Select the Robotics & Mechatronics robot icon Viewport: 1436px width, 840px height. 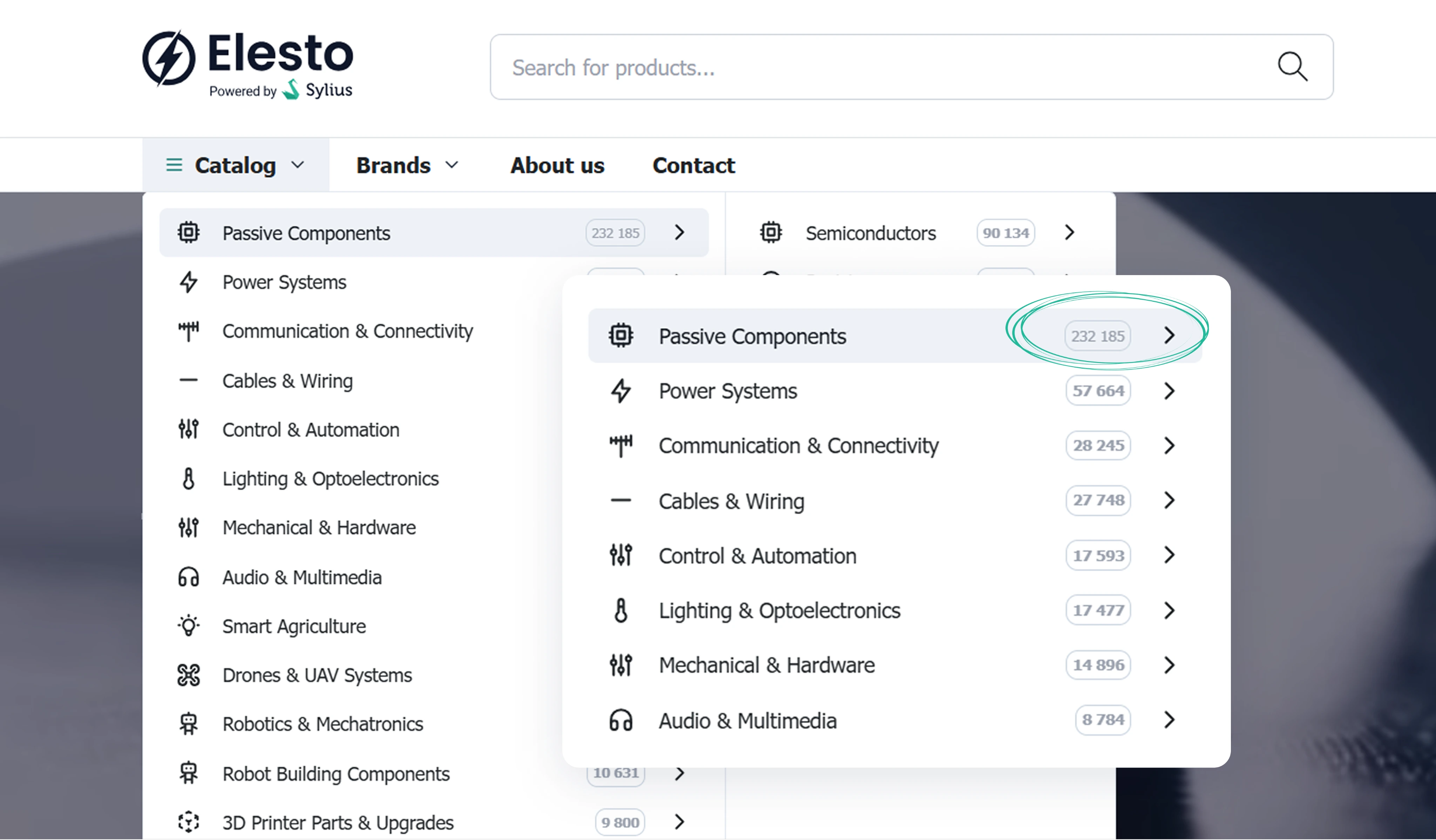coord(189,723)
